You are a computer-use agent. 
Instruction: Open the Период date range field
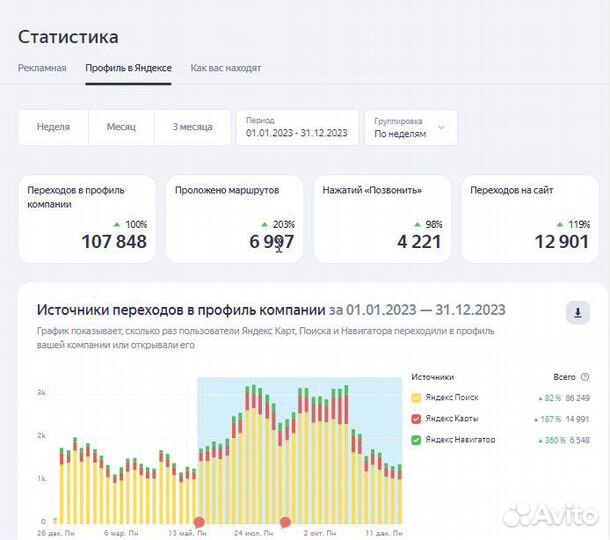[x=297, y=128]
